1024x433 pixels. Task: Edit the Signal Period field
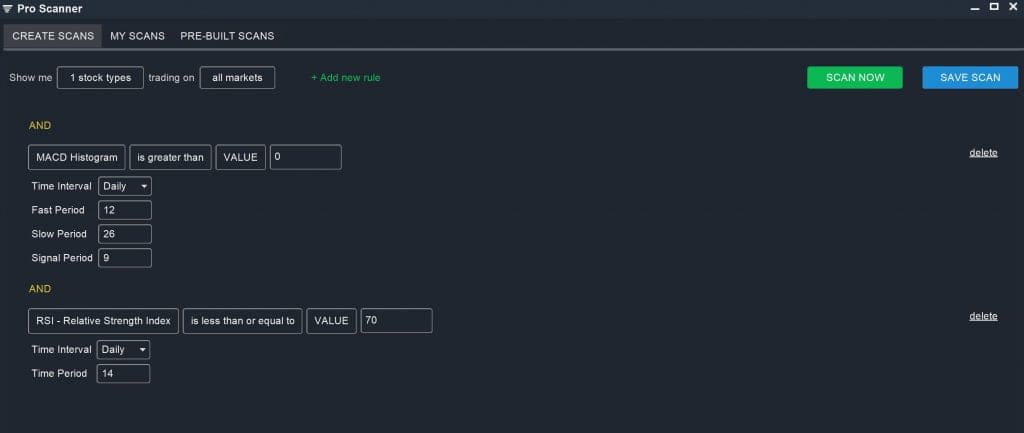(x=125, y=258)
